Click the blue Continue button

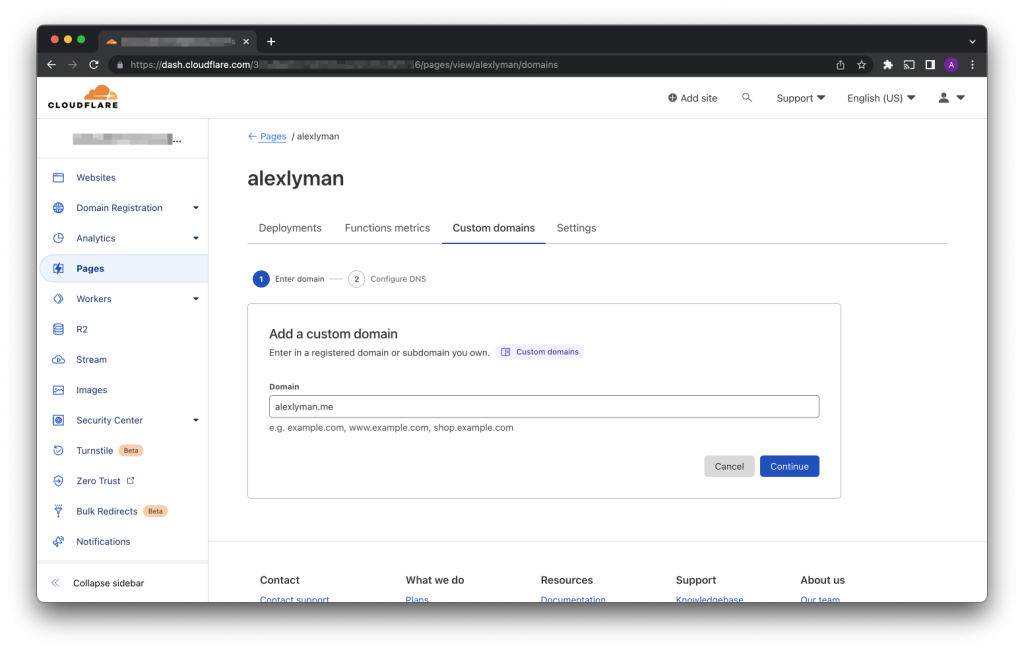tap(789, 466)
